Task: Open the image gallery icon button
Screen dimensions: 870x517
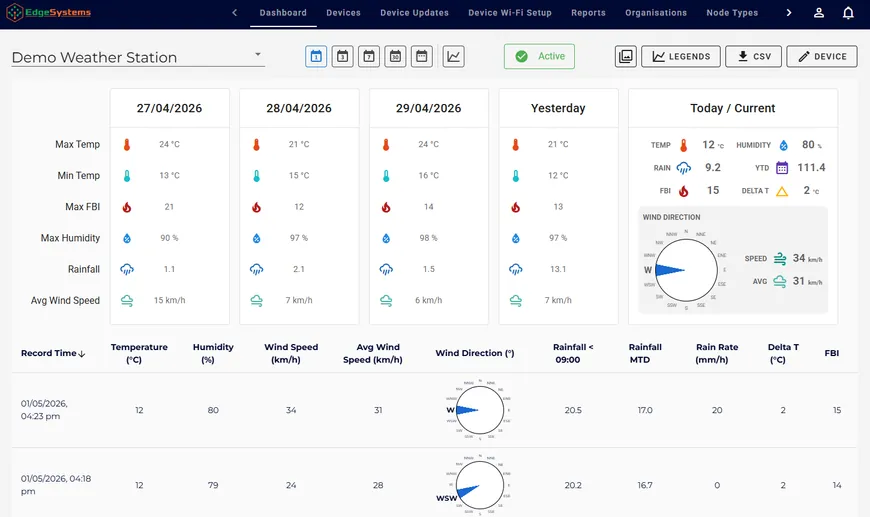Action: 625,57
